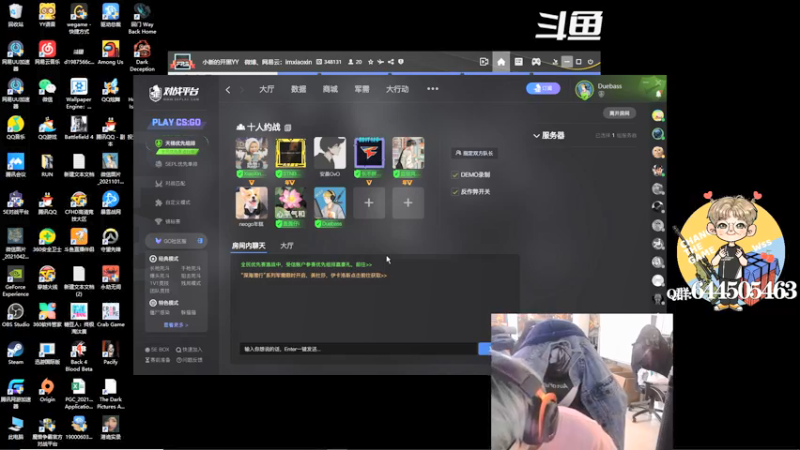Screen dimensions: 800x450
Task: Click video record icon in YY toolbar
Action: pyautogui.click(x=484, y=62)
